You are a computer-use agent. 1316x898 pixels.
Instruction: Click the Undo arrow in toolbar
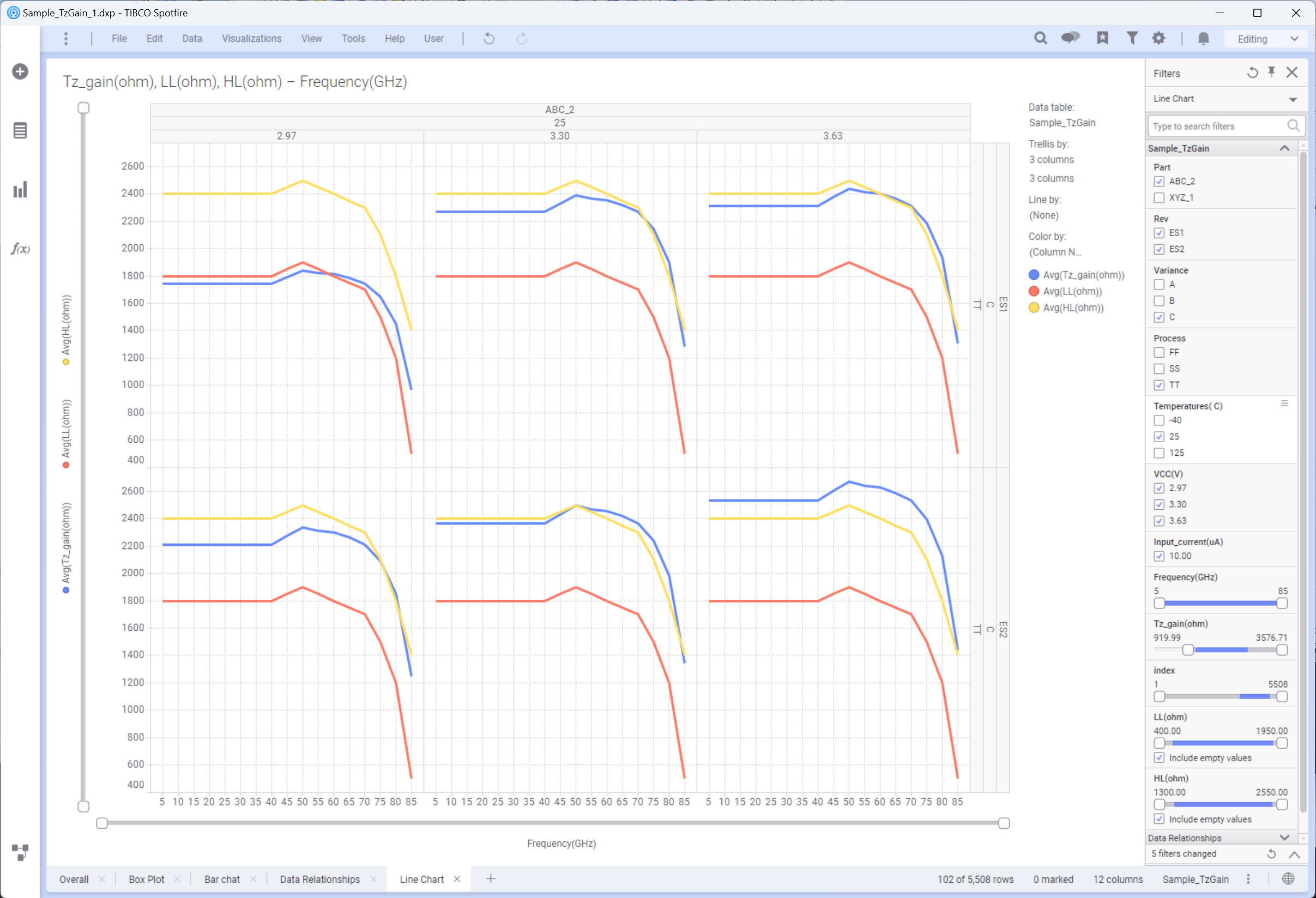[489, 39]
